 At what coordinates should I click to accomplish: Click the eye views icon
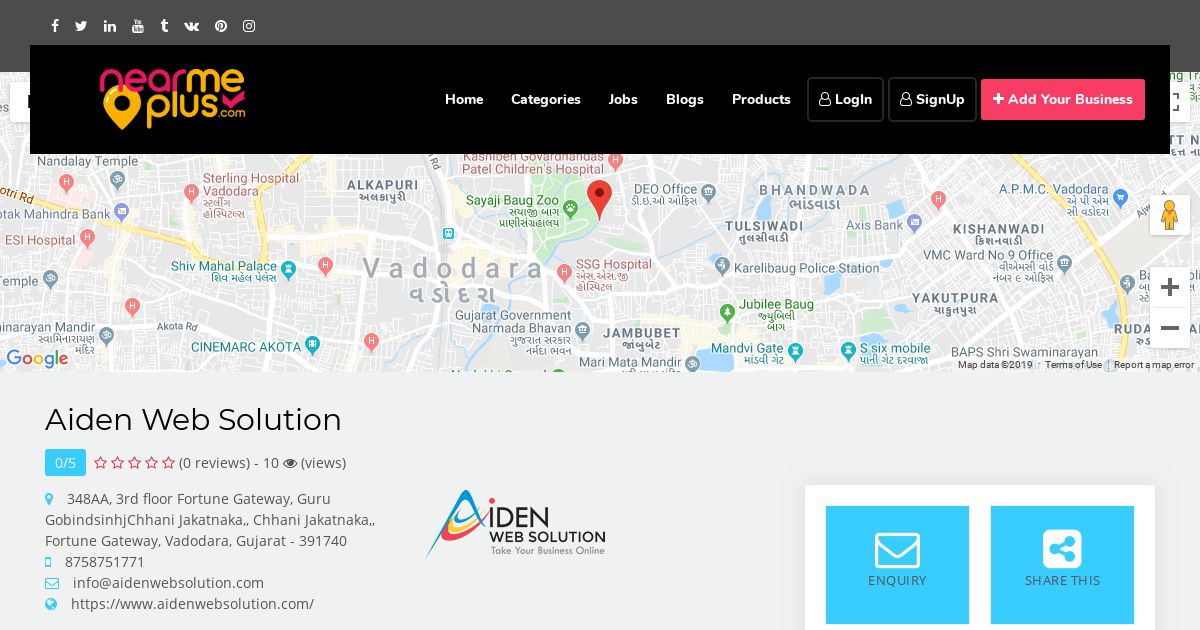(x=290, y=463)
